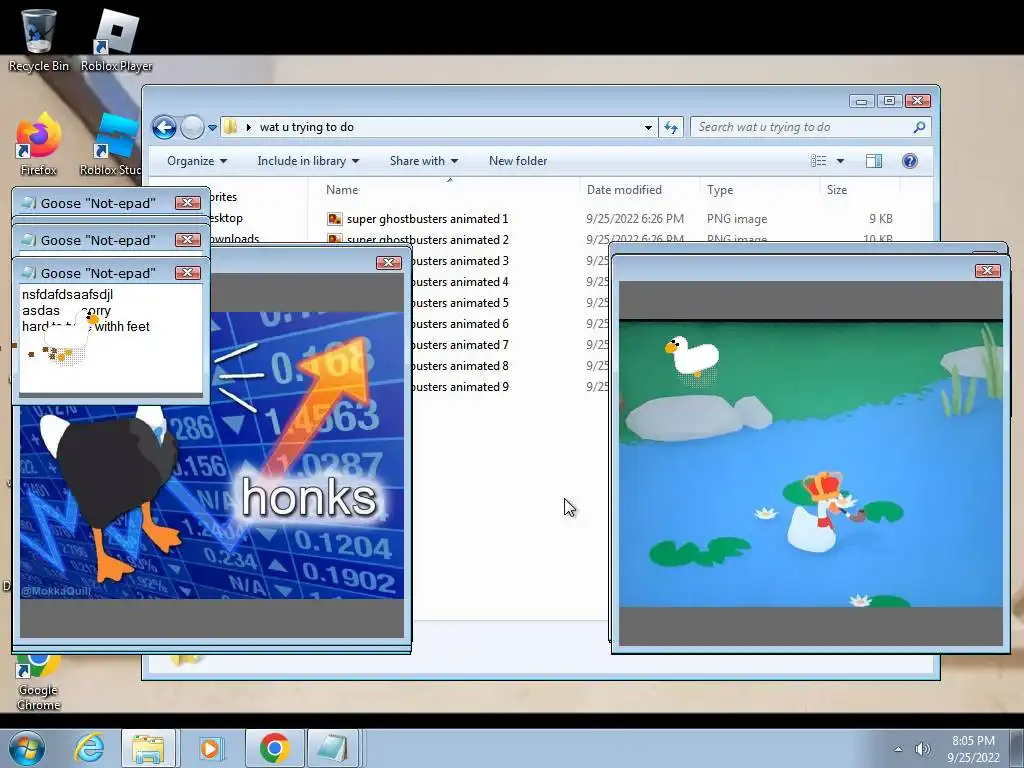Click the PNG image type of animated 1
The image size is (1024, 768).
coord(737,219)
